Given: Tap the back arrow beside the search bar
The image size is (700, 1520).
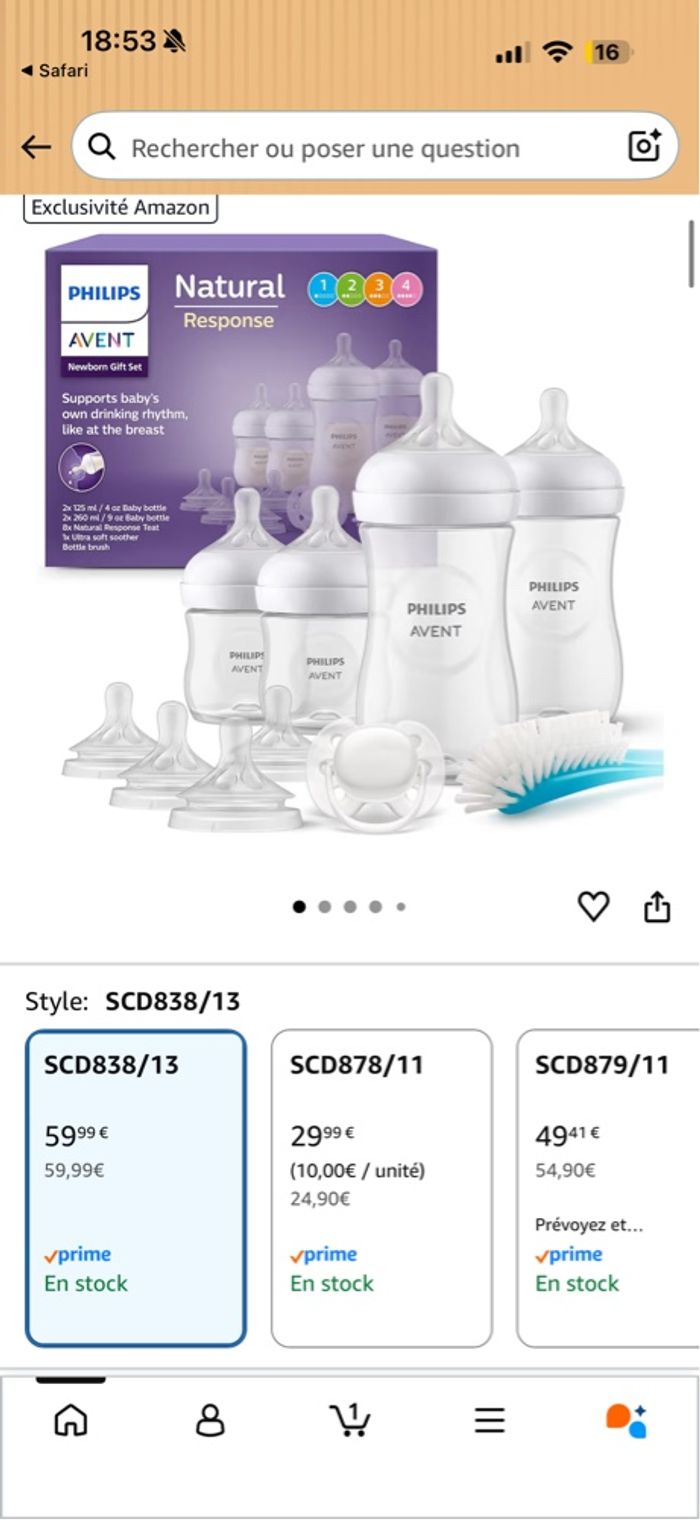Looking at the screenshot, I should coord(36,148).
